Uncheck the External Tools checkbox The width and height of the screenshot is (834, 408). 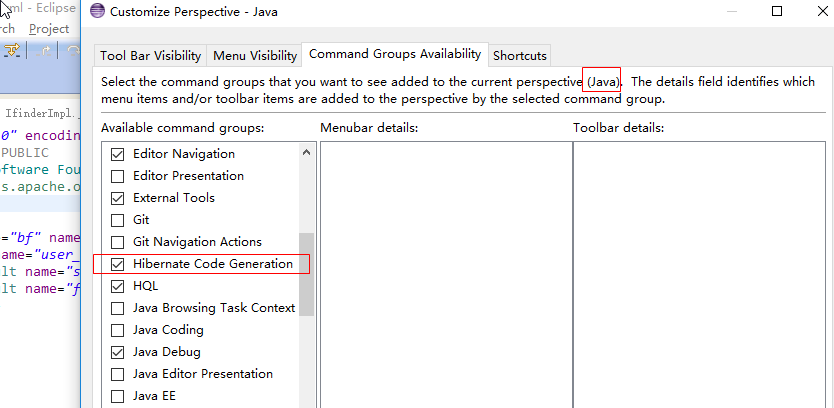pyautogui.click(x=117, y=199)
